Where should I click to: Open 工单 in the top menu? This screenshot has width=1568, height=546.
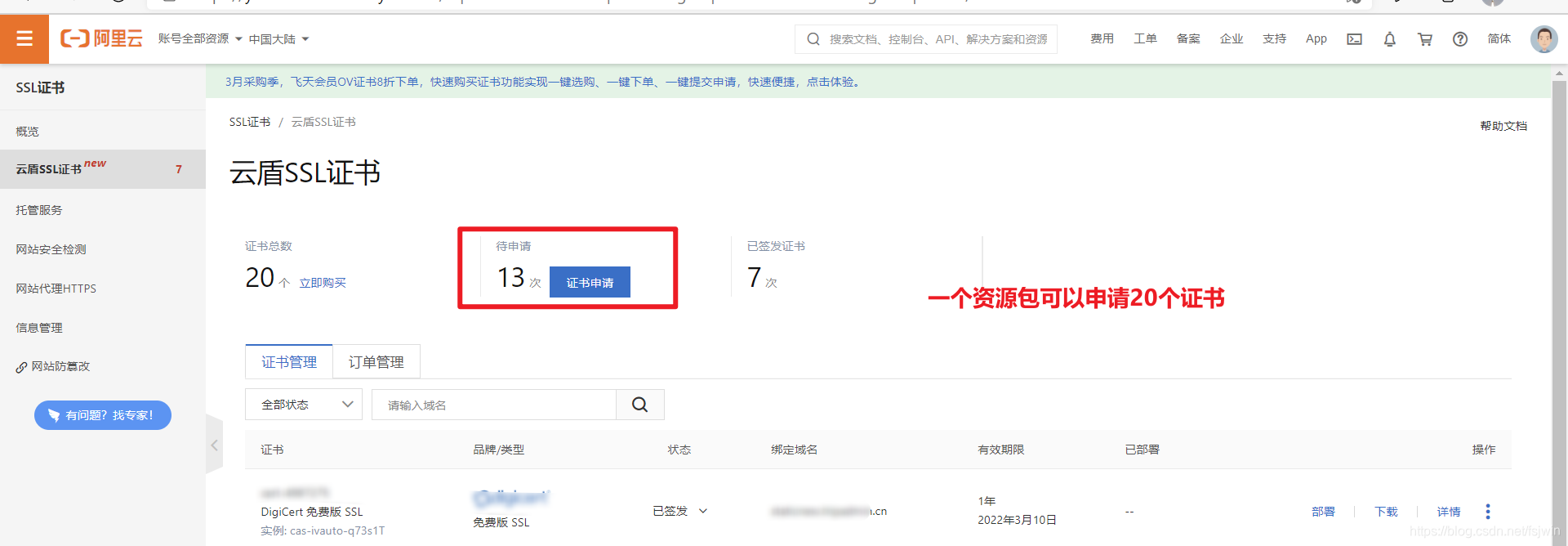1145,38
